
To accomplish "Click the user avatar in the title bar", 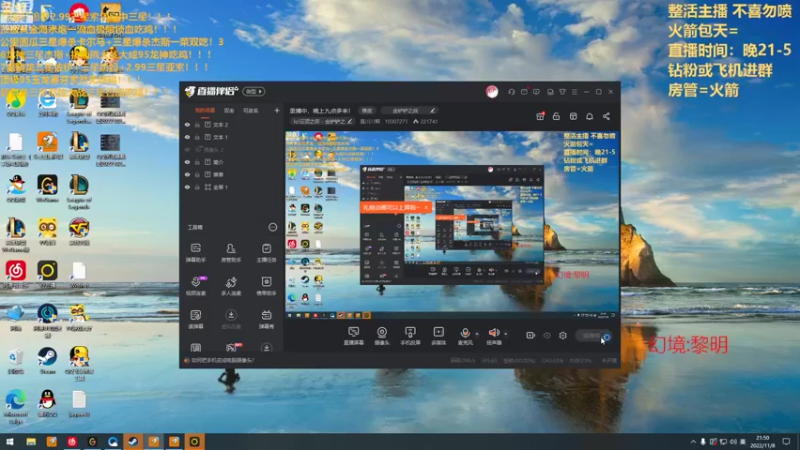I will pyautogui.click(x=492, y=92).
